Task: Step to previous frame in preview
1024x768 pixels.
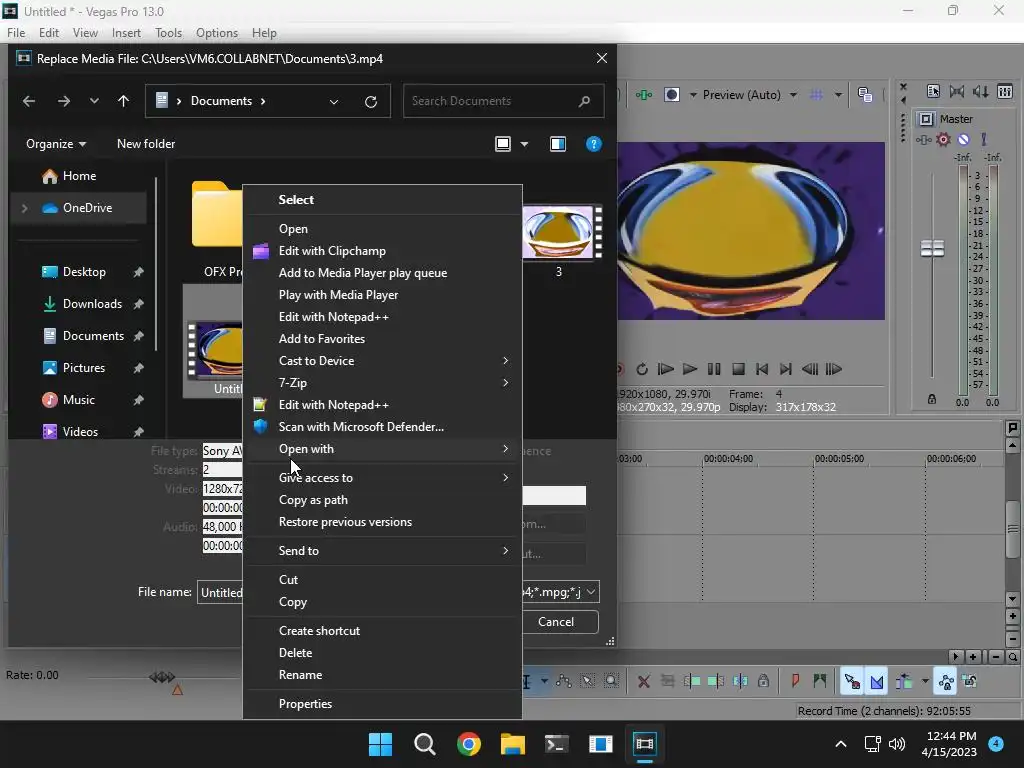Action: [x=810, y=369]
